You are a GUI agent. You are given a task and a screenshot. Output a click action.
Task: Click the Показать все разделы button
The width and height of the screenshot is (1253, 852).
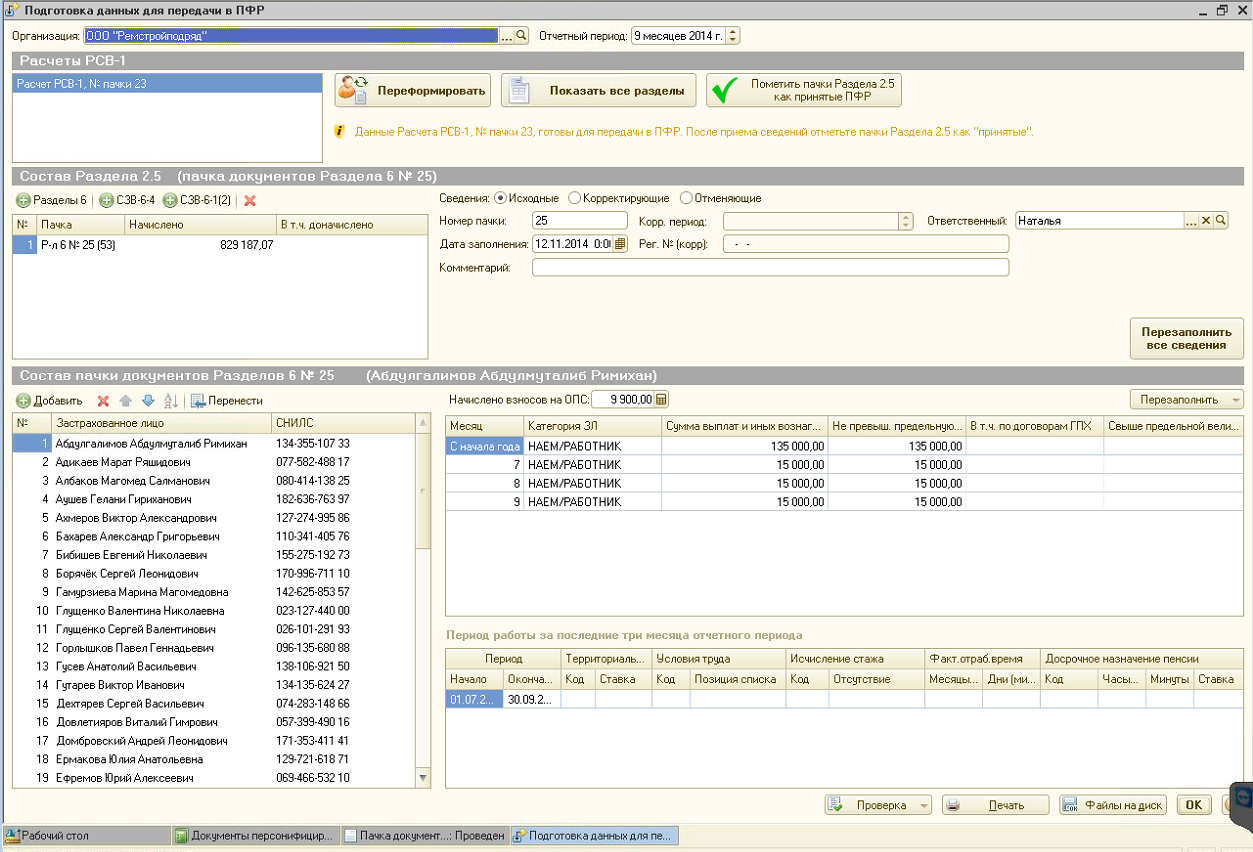(598, 91)
